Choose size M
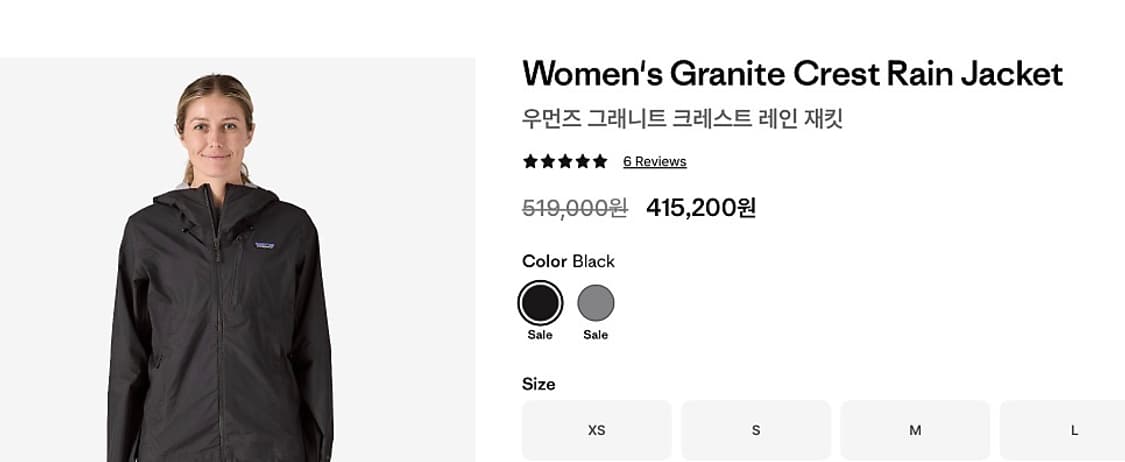This screenshot has height=462, width=1125. tap(915, 430)
